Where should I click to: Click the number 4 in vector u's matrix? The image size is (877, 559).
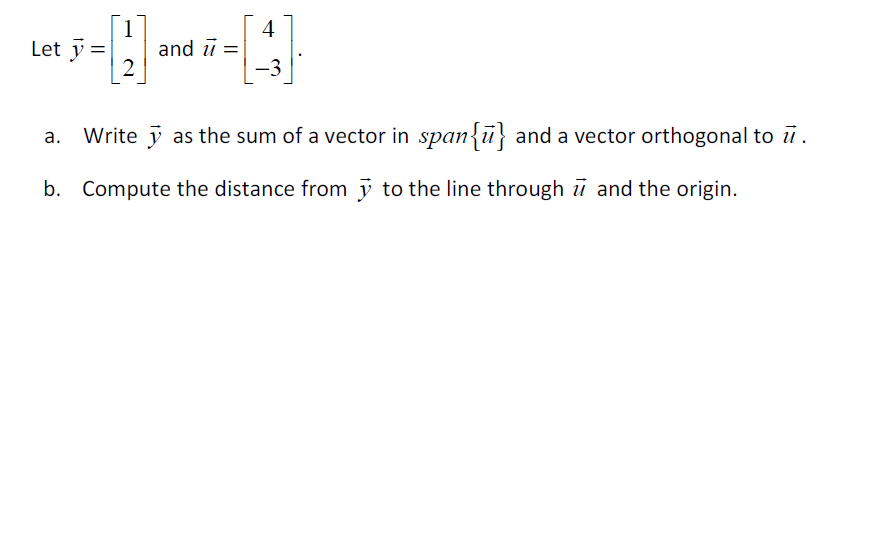(268, 29)
